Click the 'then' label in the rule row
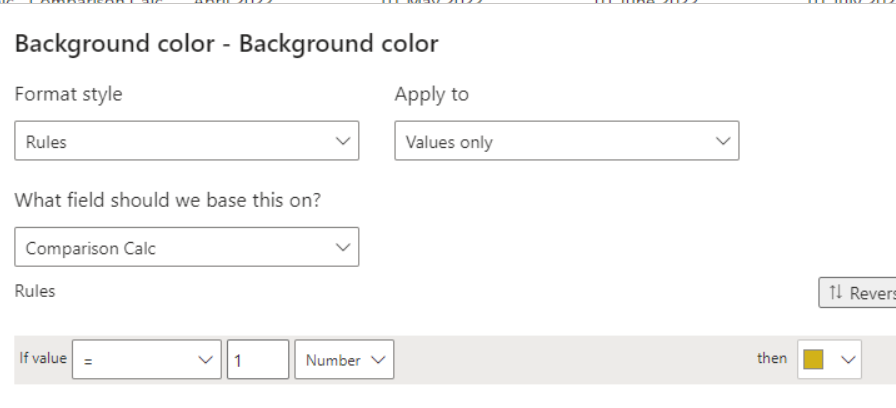Image resolution: width=896 pixels, height=408 pixels. (772, 358)
